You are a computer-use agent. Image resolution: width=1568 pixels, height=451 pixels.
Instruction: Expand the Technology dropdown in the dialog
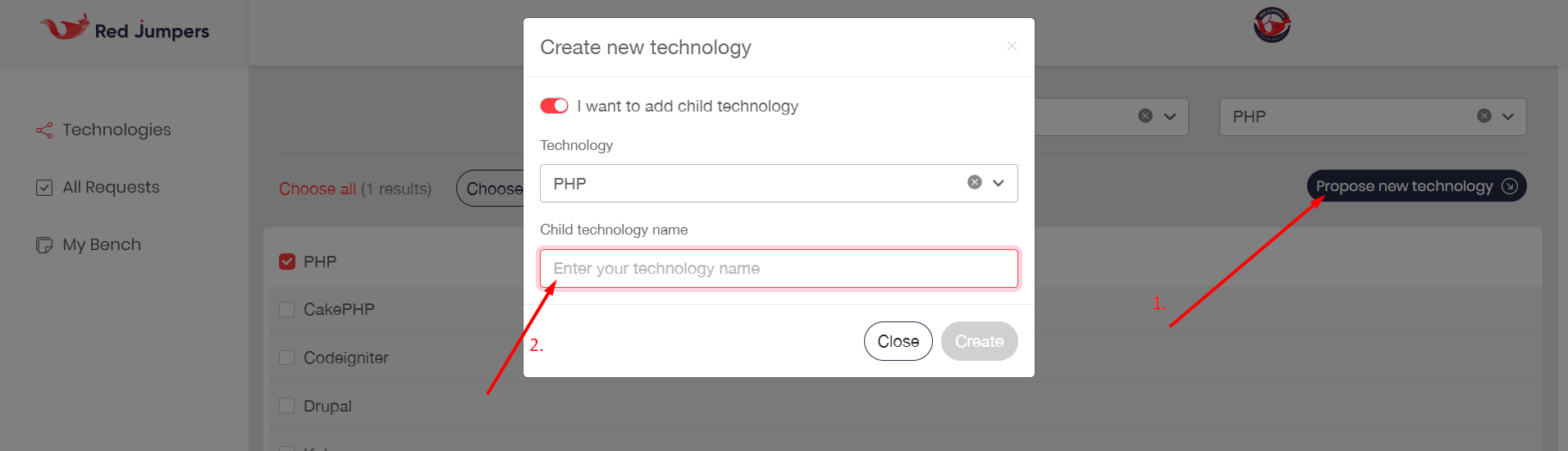pos(998,183)
